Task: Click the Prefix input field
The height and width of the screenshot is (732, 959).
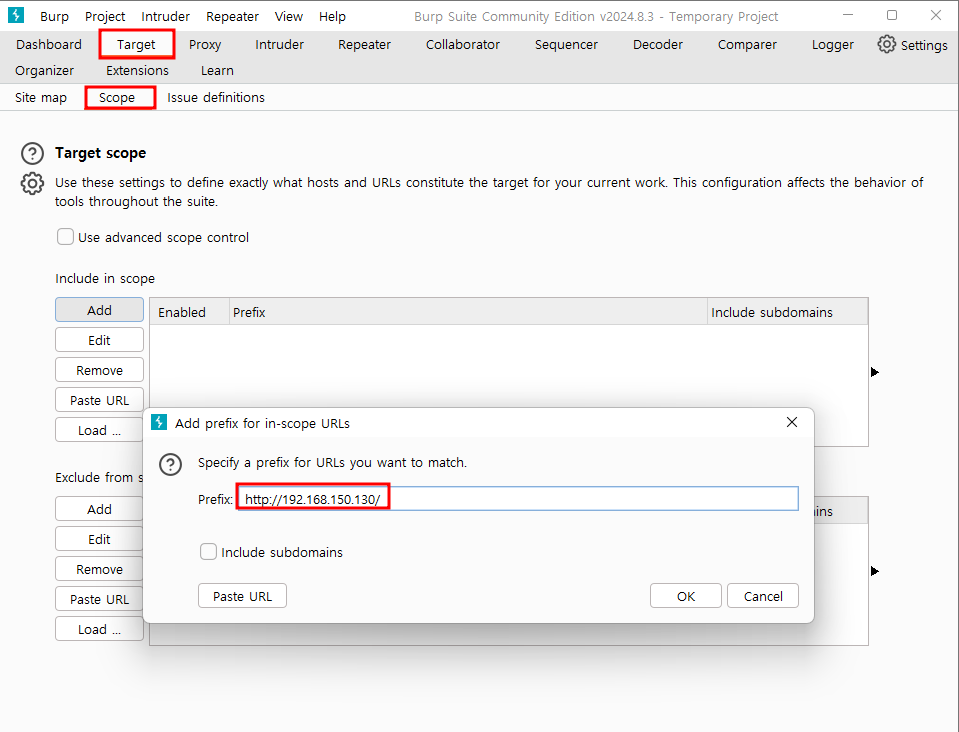Action: point(517,498)
